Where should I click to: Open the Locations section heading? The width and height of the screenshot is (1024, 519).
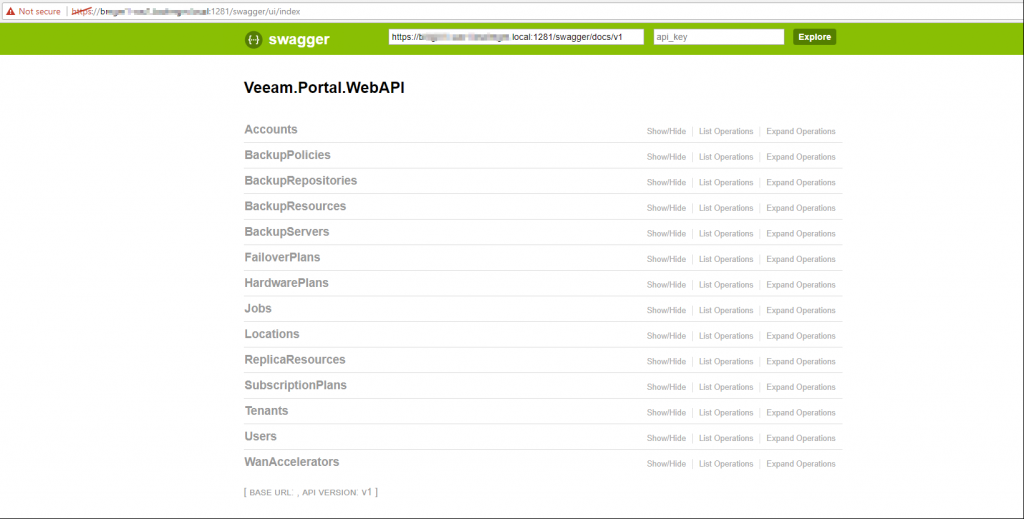pos(272,334)
